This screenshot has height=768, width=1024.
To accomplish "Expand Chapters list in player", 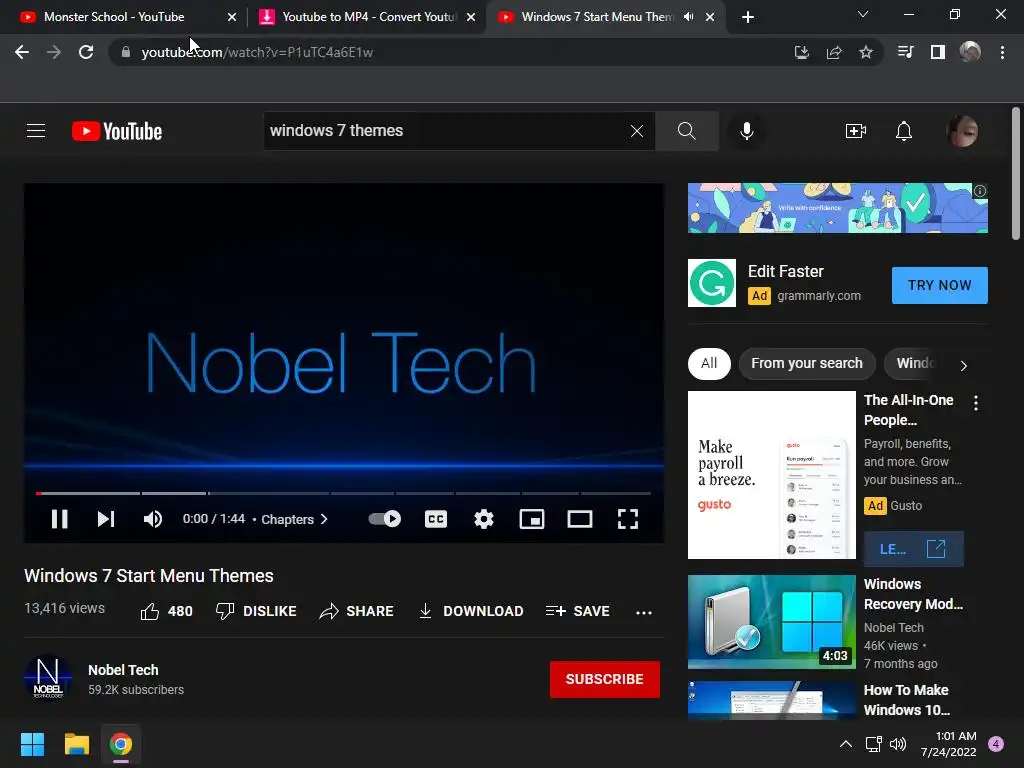I will point(295,519).
